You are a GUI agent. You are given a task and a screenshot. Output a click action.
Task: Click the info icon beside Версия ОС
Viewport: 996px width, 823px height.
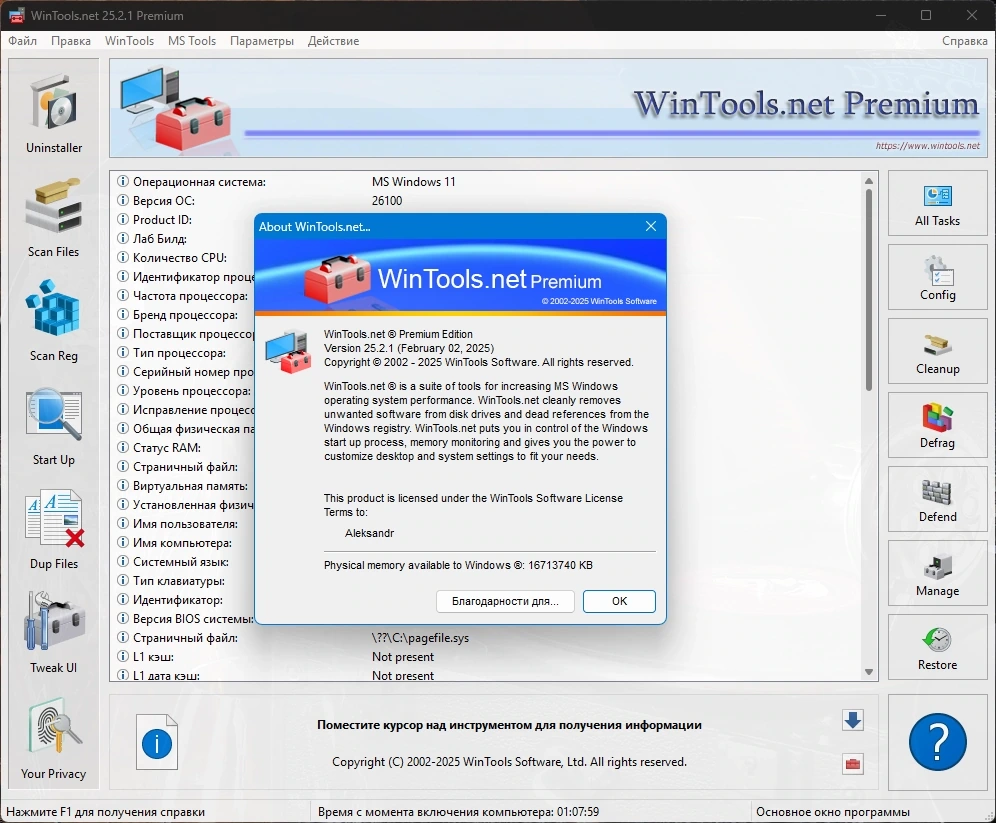pyautogui.click(x=123, y=201)
